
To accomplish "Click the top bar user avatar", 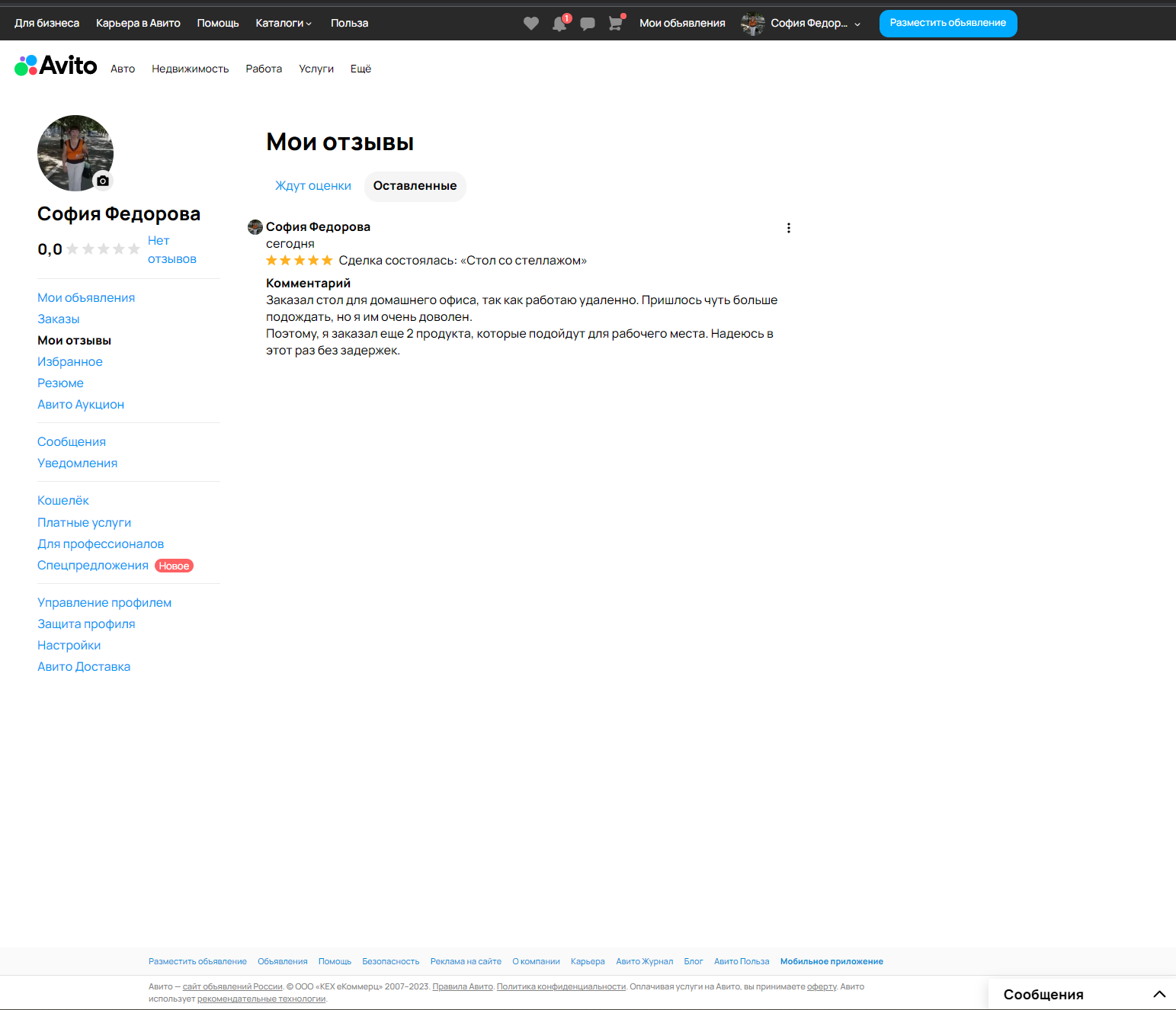I will [x=753, y=24].
